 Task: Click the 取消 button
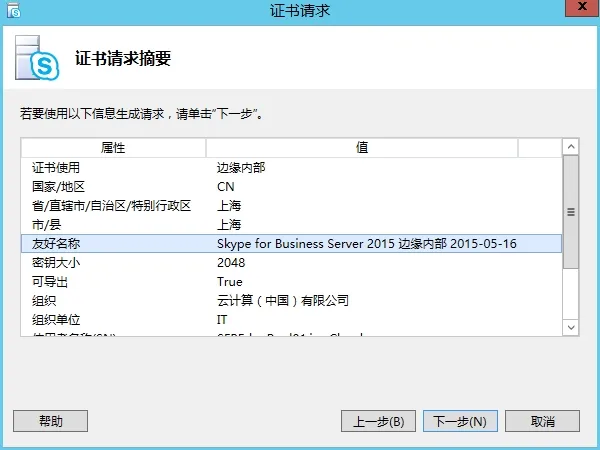coord(542,421)
